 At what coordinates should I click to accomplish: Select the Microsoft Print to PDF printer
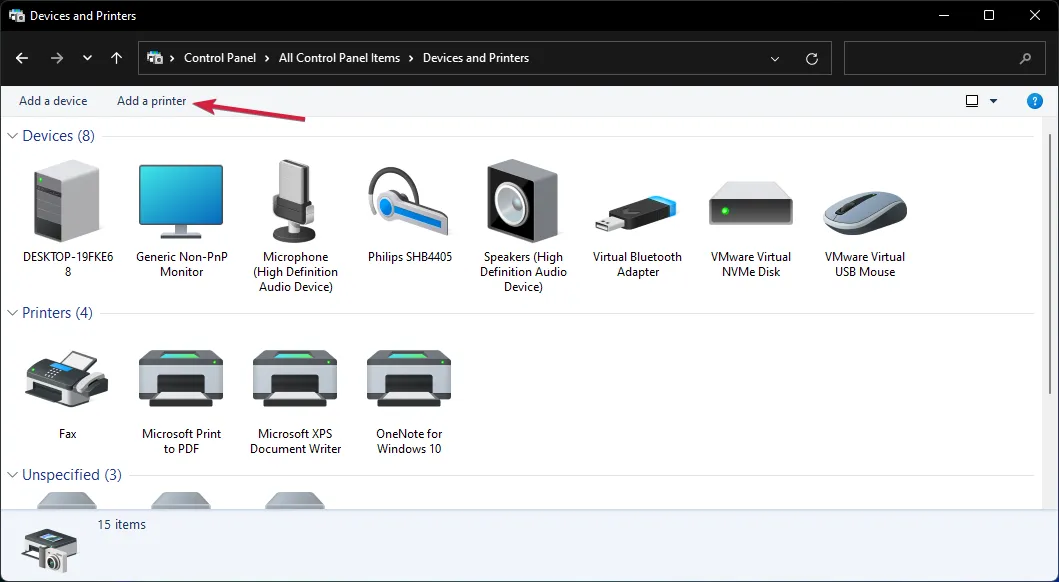(x=181, y=382)
